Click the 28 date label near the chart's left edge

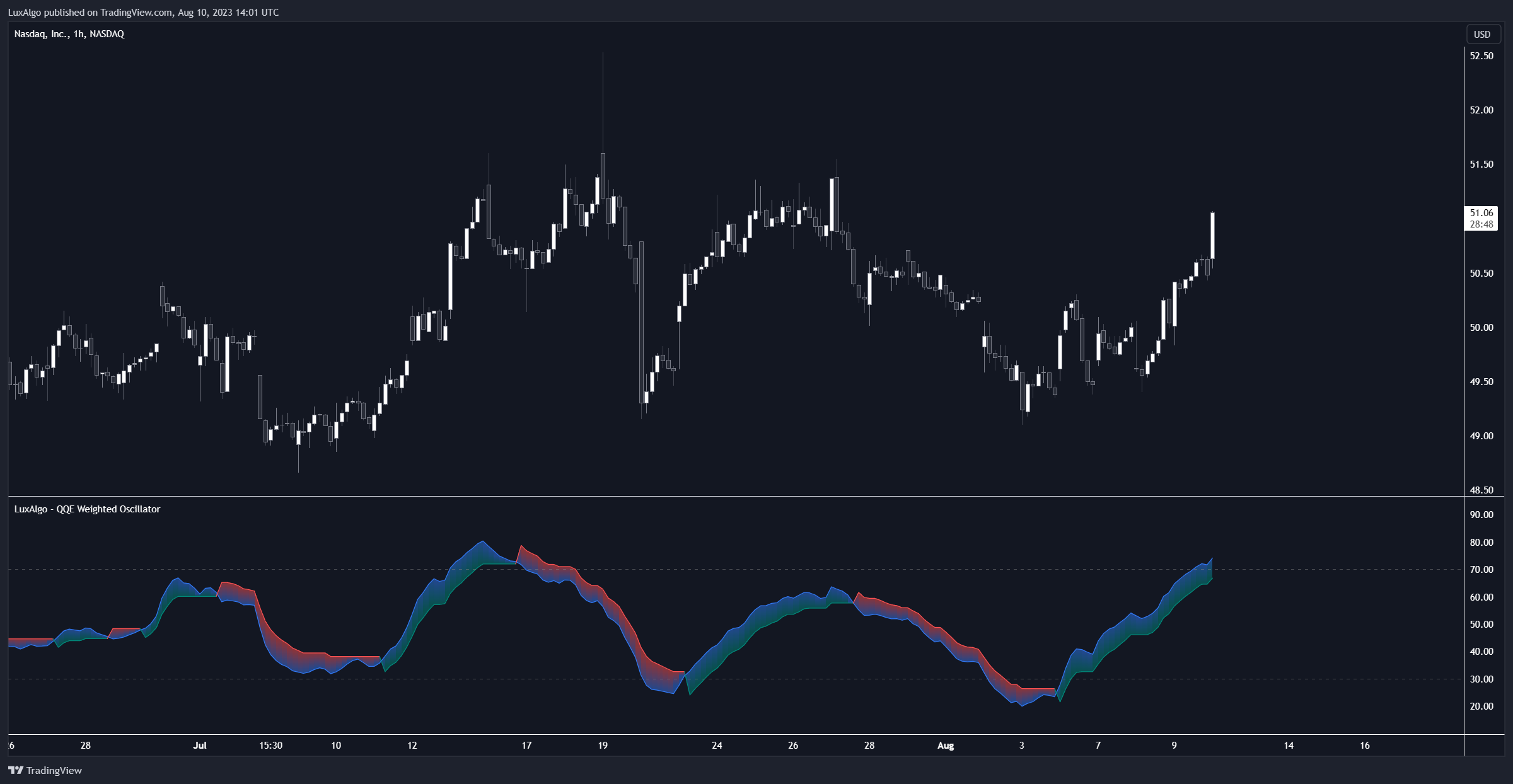click(86, 746)
